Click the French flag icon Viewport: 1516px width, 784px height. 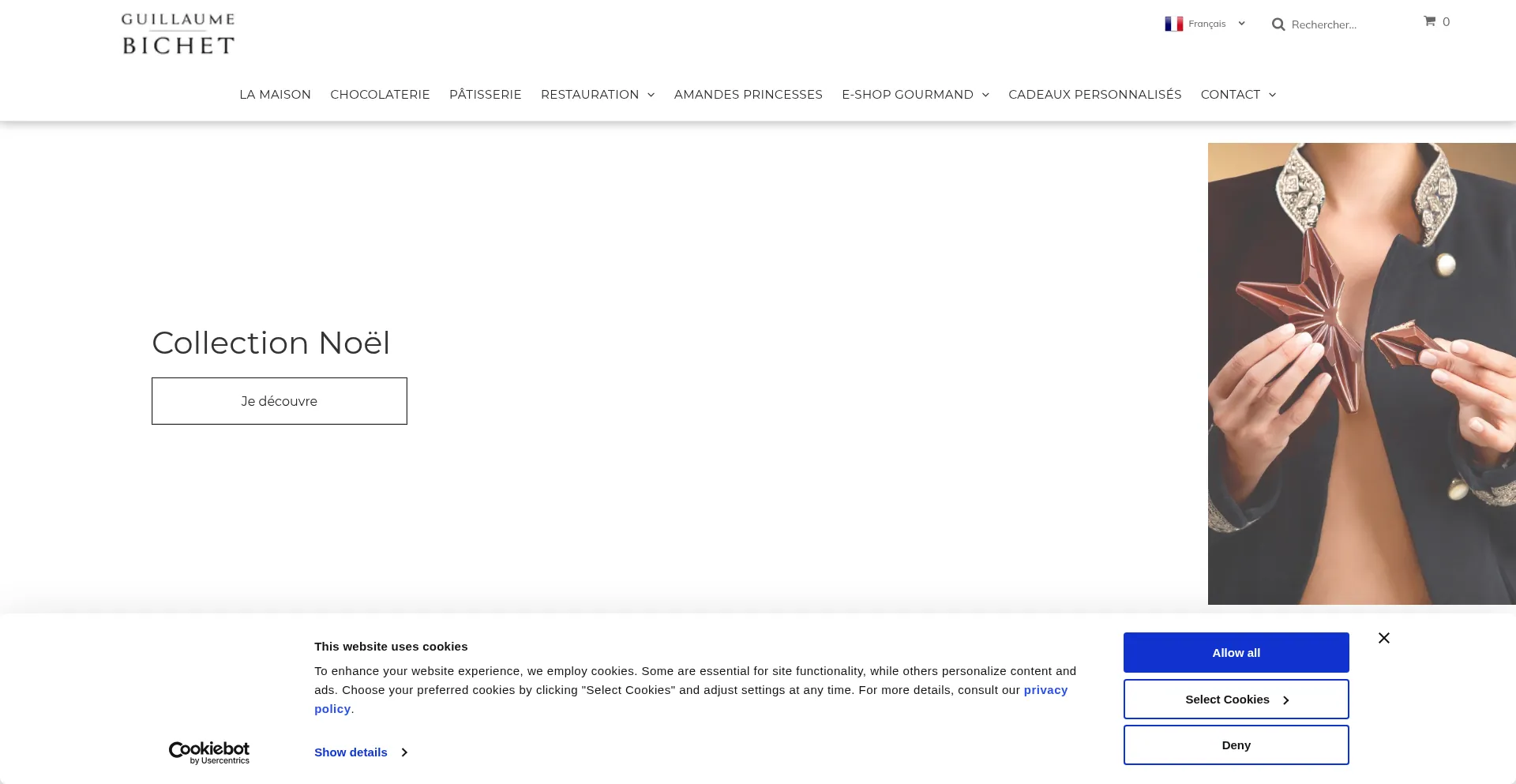tap(1173, 24)
